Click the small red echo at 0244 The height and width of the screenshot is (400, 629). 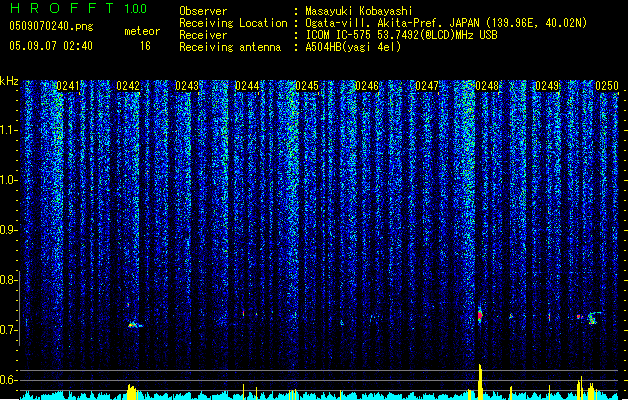point(243,313)
